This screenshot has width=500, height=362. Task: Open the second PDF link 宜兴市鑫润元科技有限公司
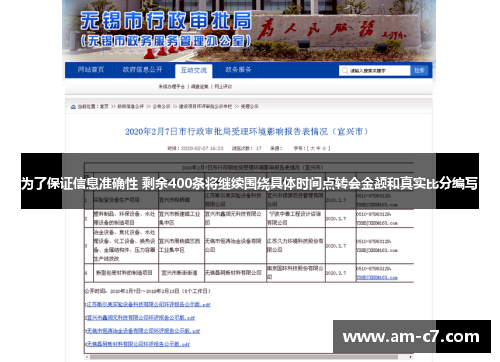[141, 318]
